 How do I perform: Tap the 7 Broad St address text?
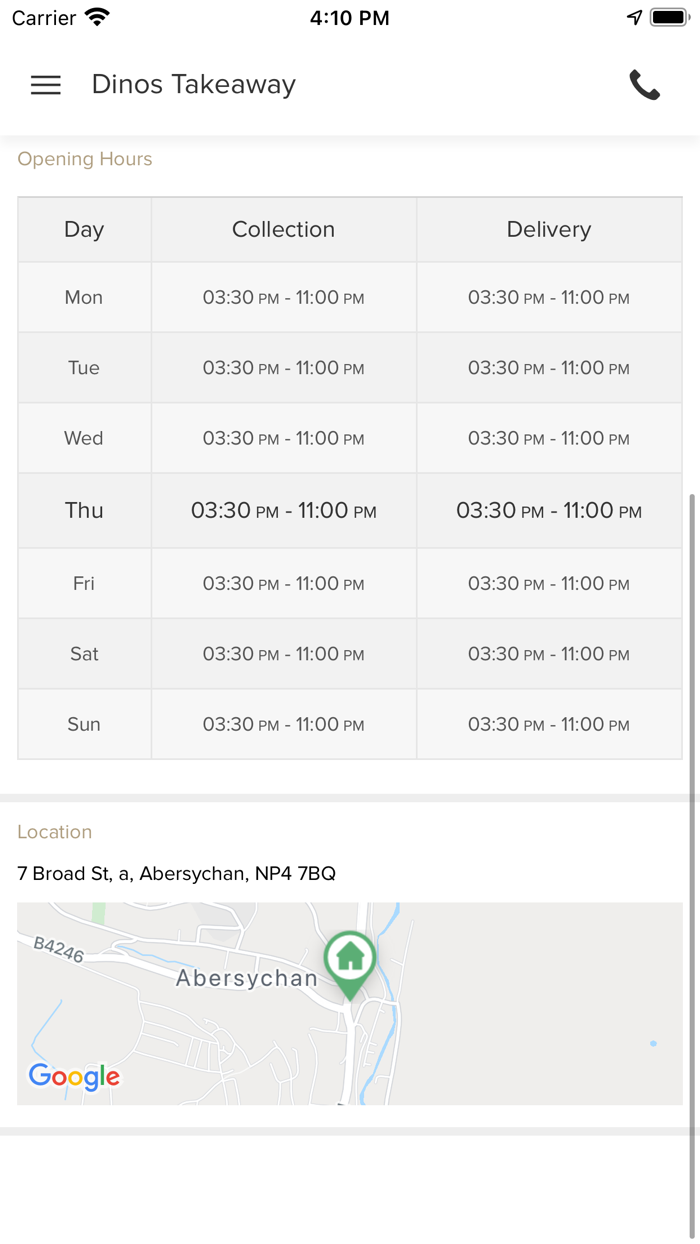176,873
